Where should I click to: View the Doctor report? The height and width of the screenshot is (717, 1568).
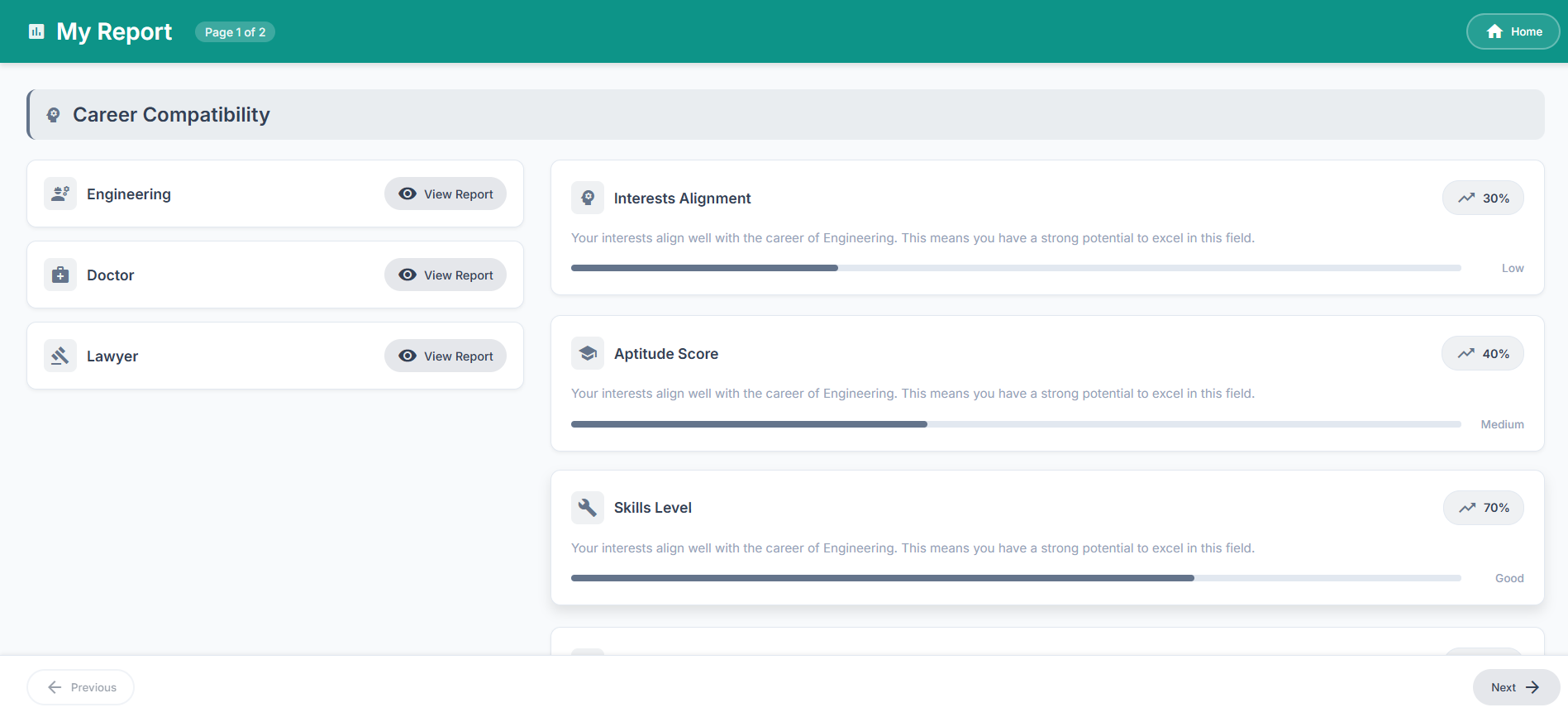coord(446,275)
